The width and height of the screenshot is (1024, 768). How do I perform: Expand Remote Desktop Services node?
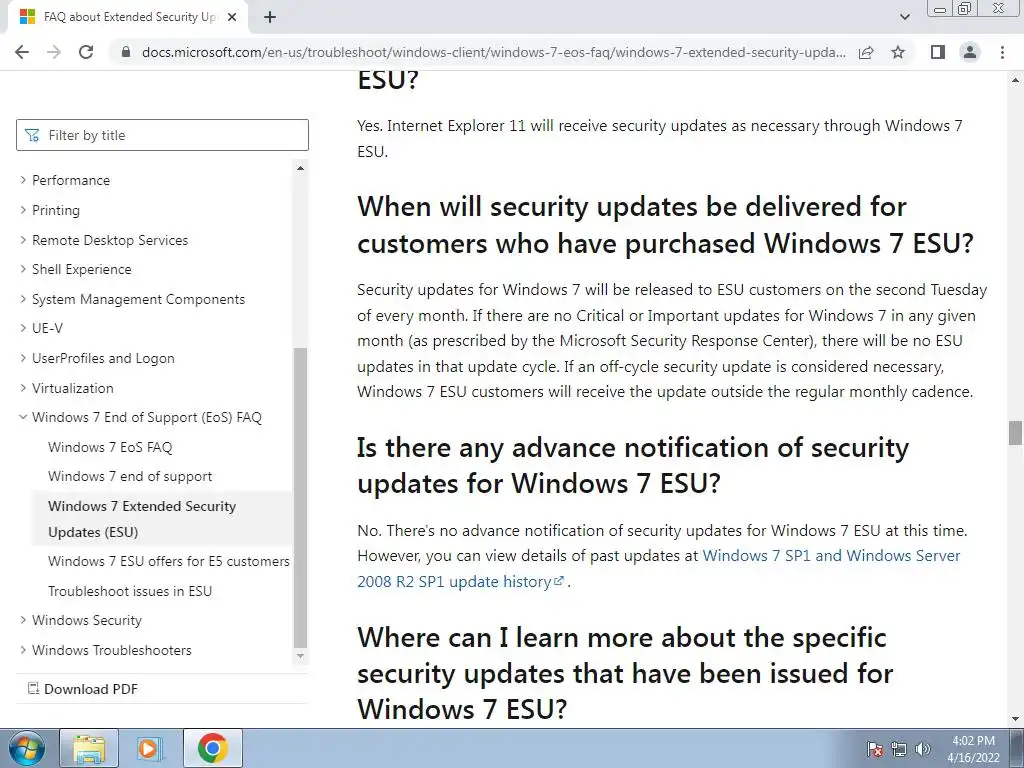(x=23, y=240)
